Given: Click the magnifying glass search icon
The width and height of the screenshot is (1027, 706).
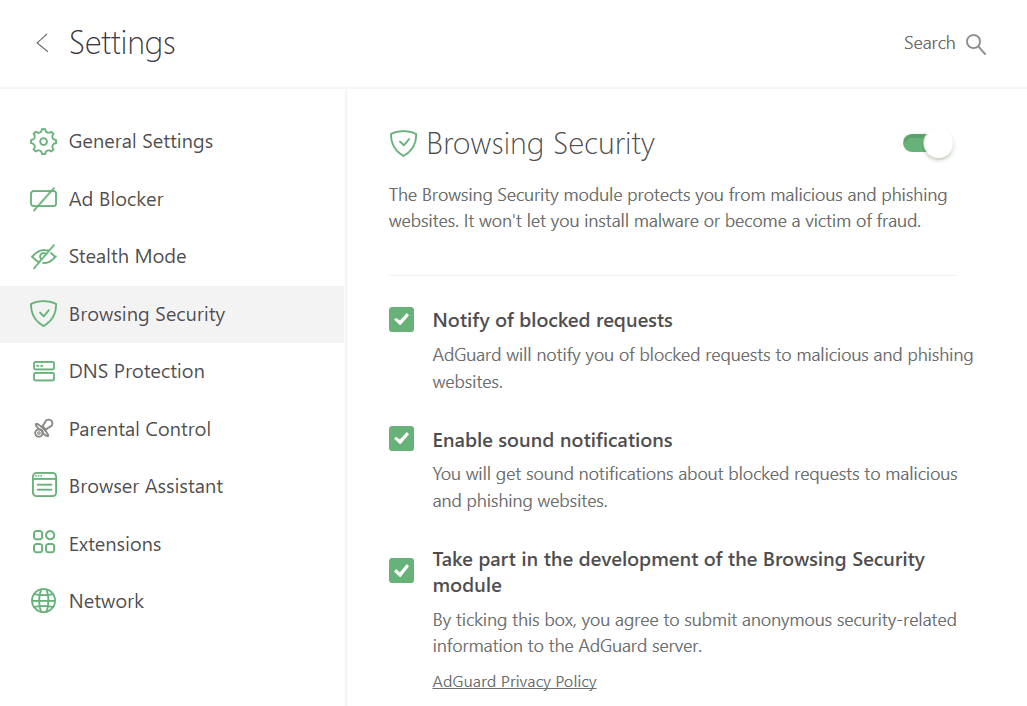Looking at the screenshot, I should (x=976, y=45).
